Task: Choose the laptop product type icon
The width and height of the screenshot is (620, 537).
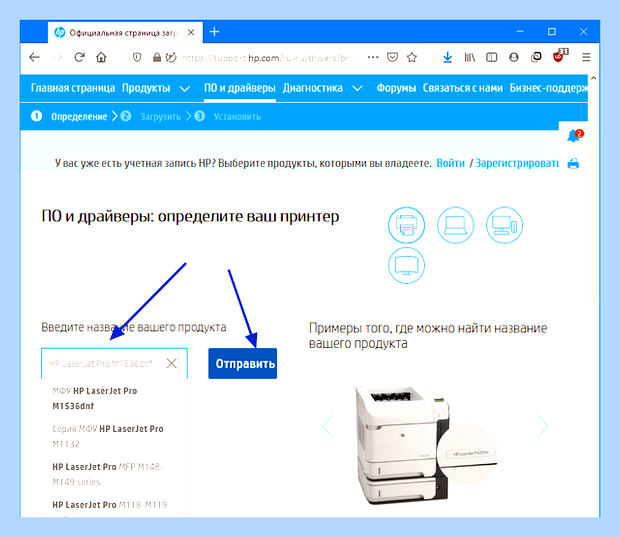Action: tap(456, 225)
